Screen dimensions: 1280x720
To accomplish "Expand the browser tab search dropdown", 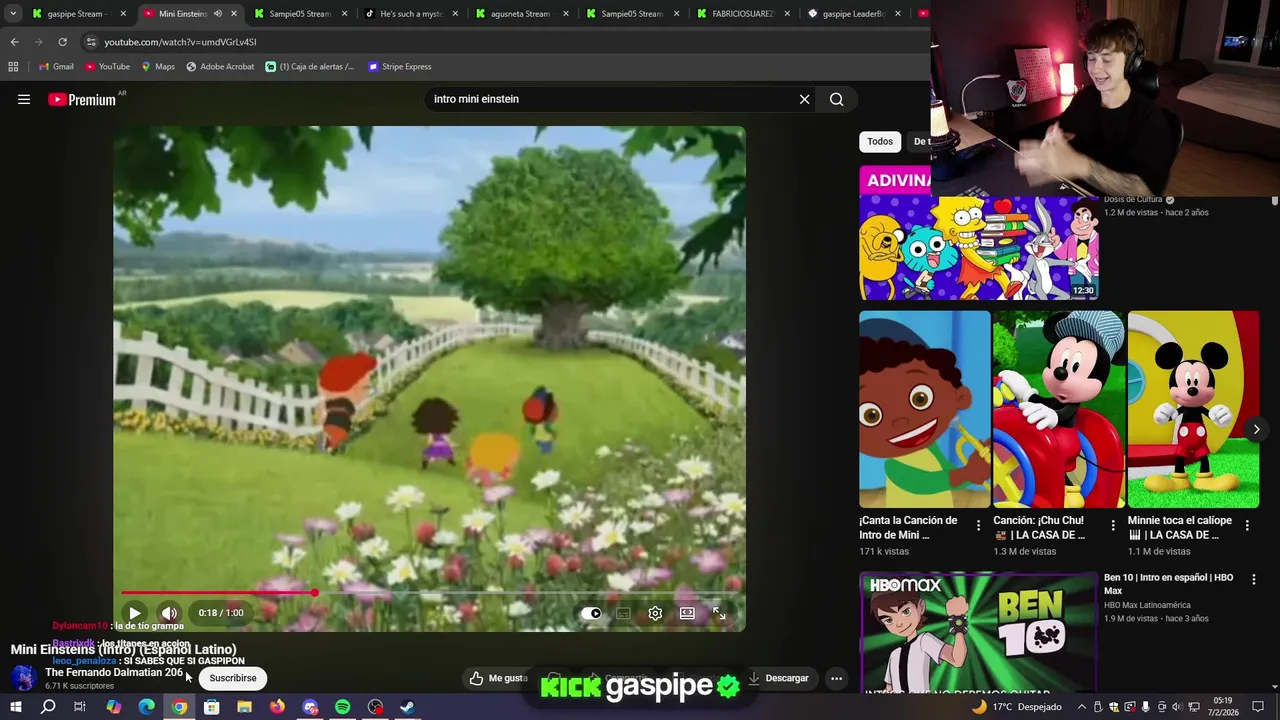I will click(12, 13).
